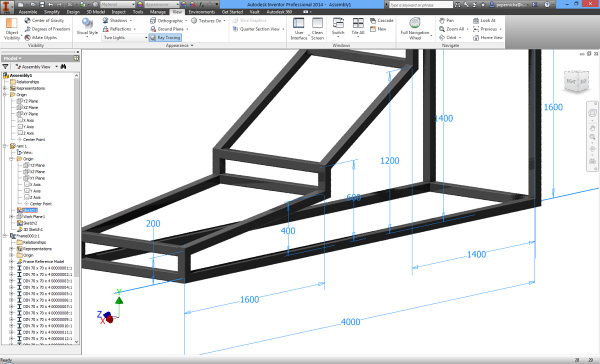
Task: Select the Orbit tool
Action: point(448,38)
